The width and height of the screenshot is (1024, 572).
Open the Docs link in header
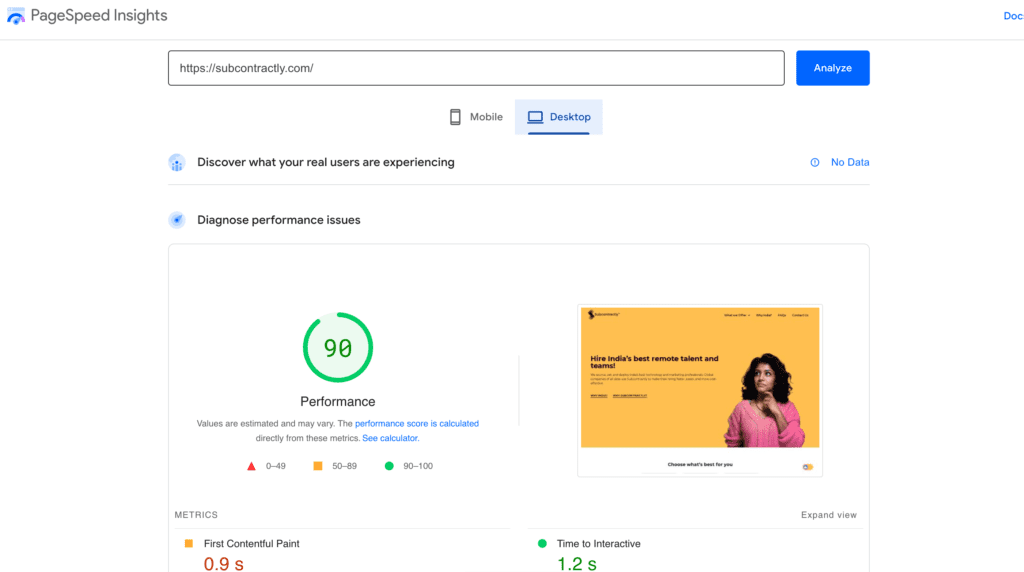(1012, 16)
